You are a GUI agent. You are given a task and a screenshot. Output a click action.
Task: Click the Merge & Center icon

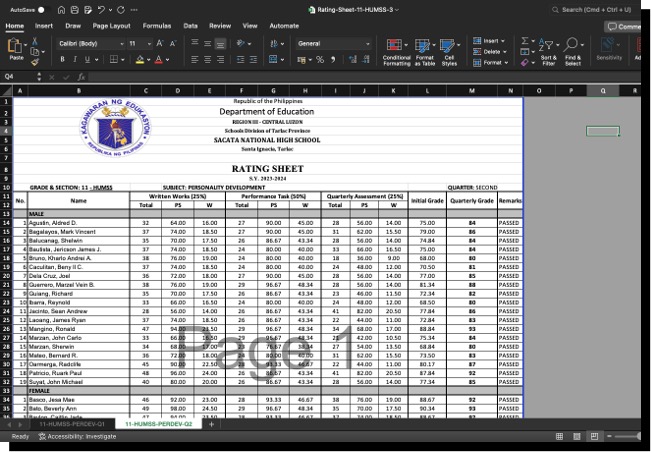[x=273, y=59]
